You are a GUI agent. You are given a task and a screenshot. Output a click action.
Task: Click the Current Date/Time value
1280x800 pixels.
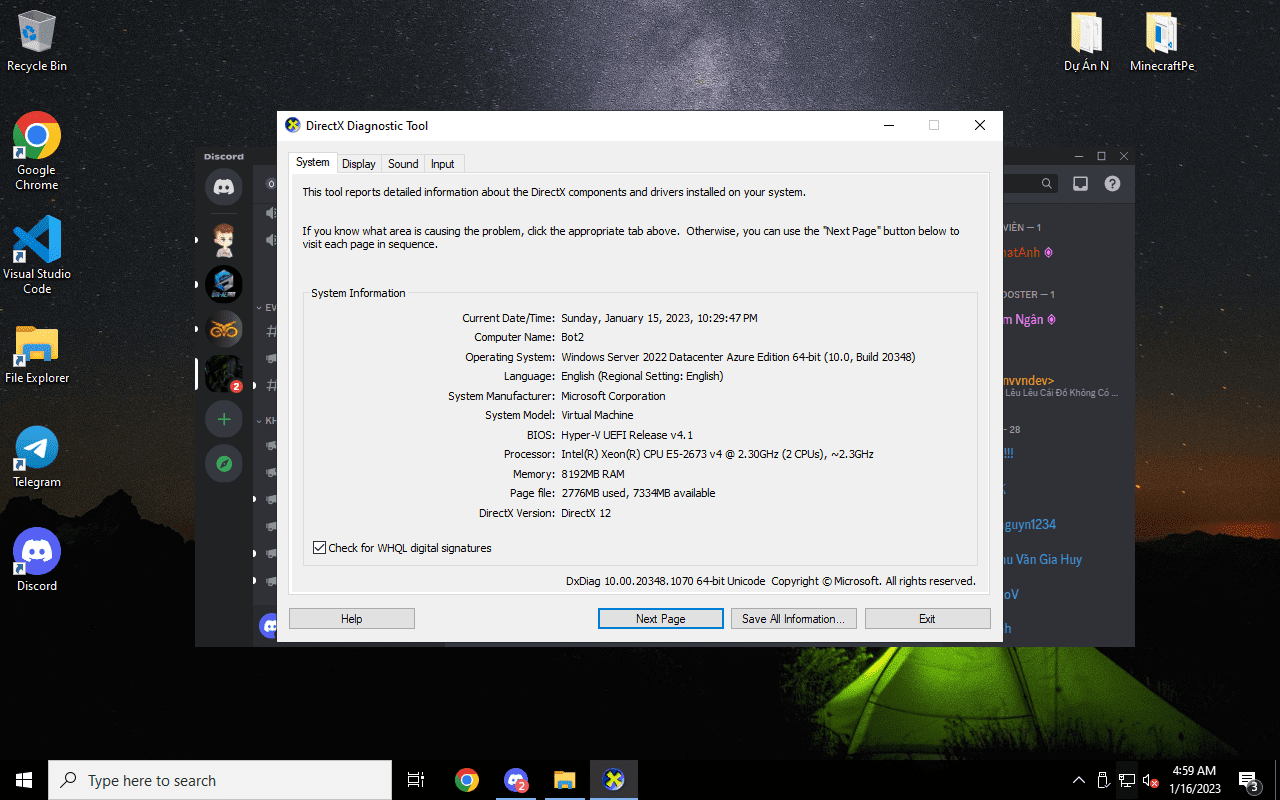pos(660,318)
